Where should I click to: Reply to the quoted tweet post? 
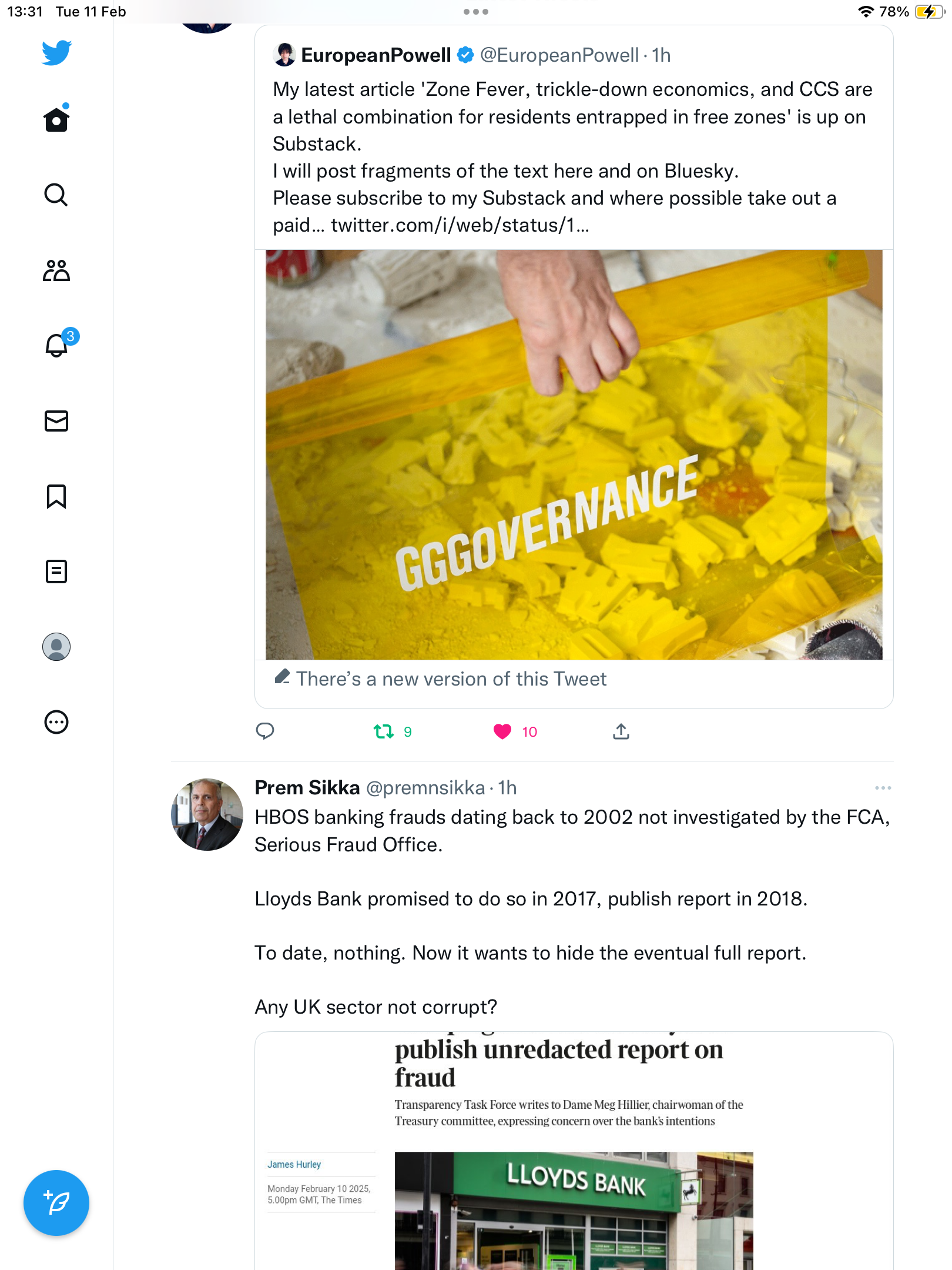point(265,731)
